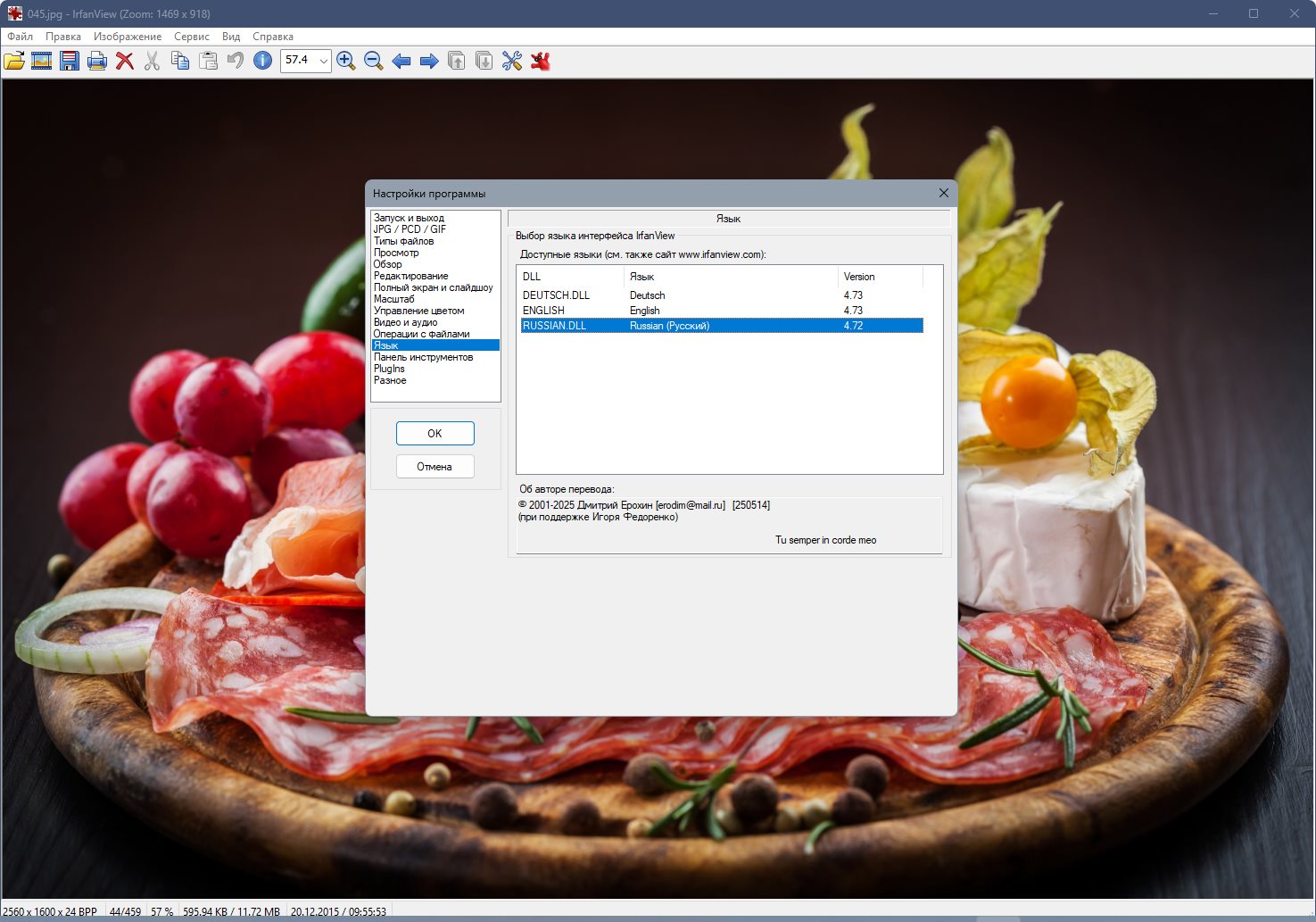This screenshot has height=922, width=1316.
Task: Select Панель инструментов in settings category list
Action: click(x=424, y=357)
